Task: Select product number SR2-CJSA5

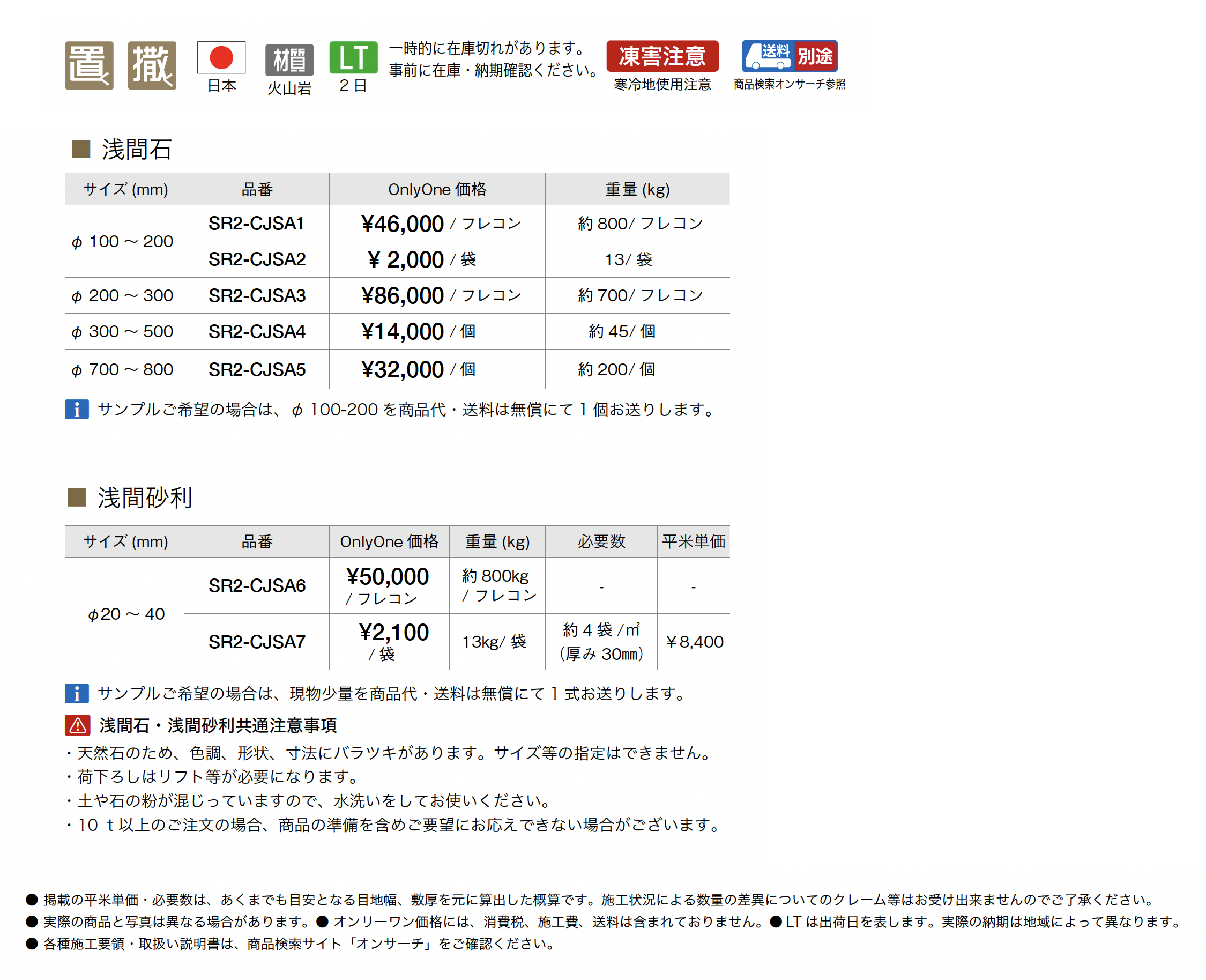Action: [257, 370]
